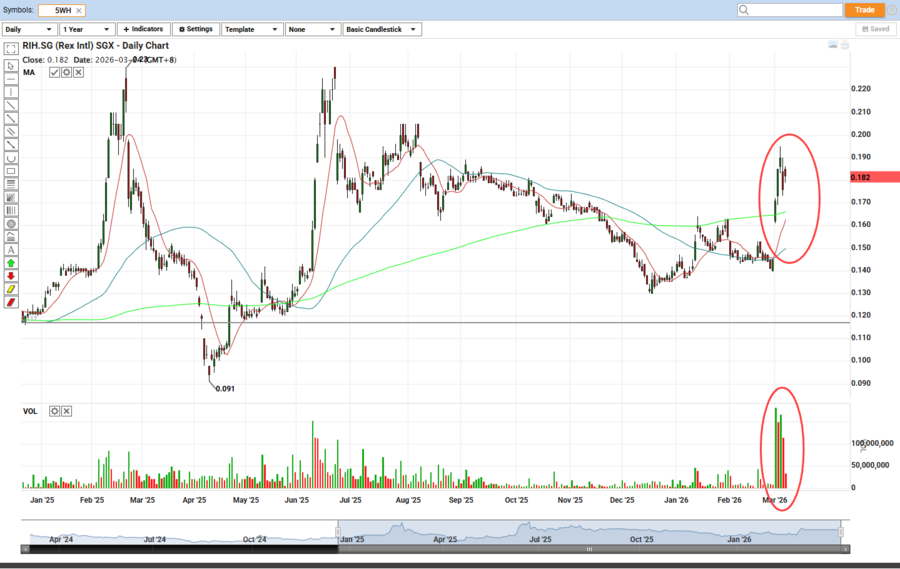Expand the 1 Year range dropdown
This screenshot has height=569, width=900.
(87, 29)
